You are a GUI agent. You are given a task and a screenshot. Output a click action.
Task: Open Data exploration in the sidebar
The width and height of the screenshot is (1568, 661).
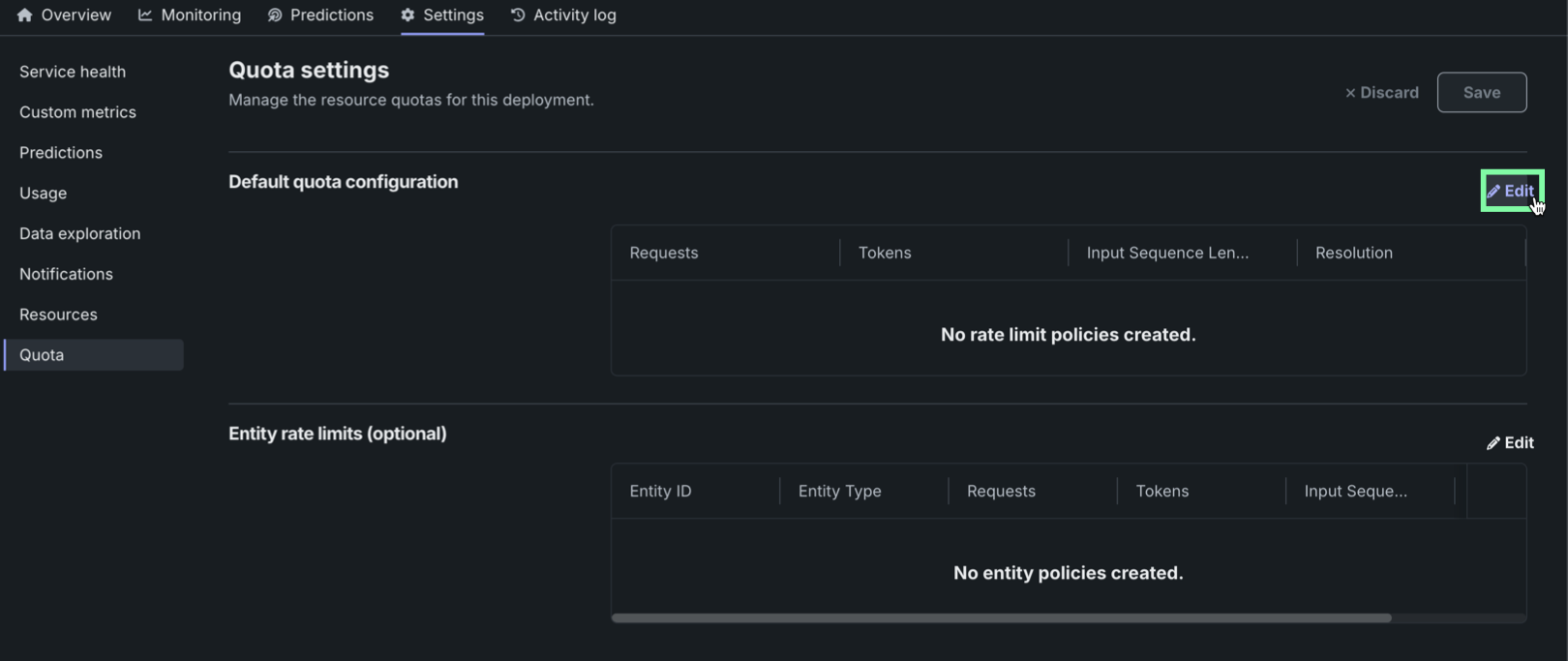[x=79, y=234]
